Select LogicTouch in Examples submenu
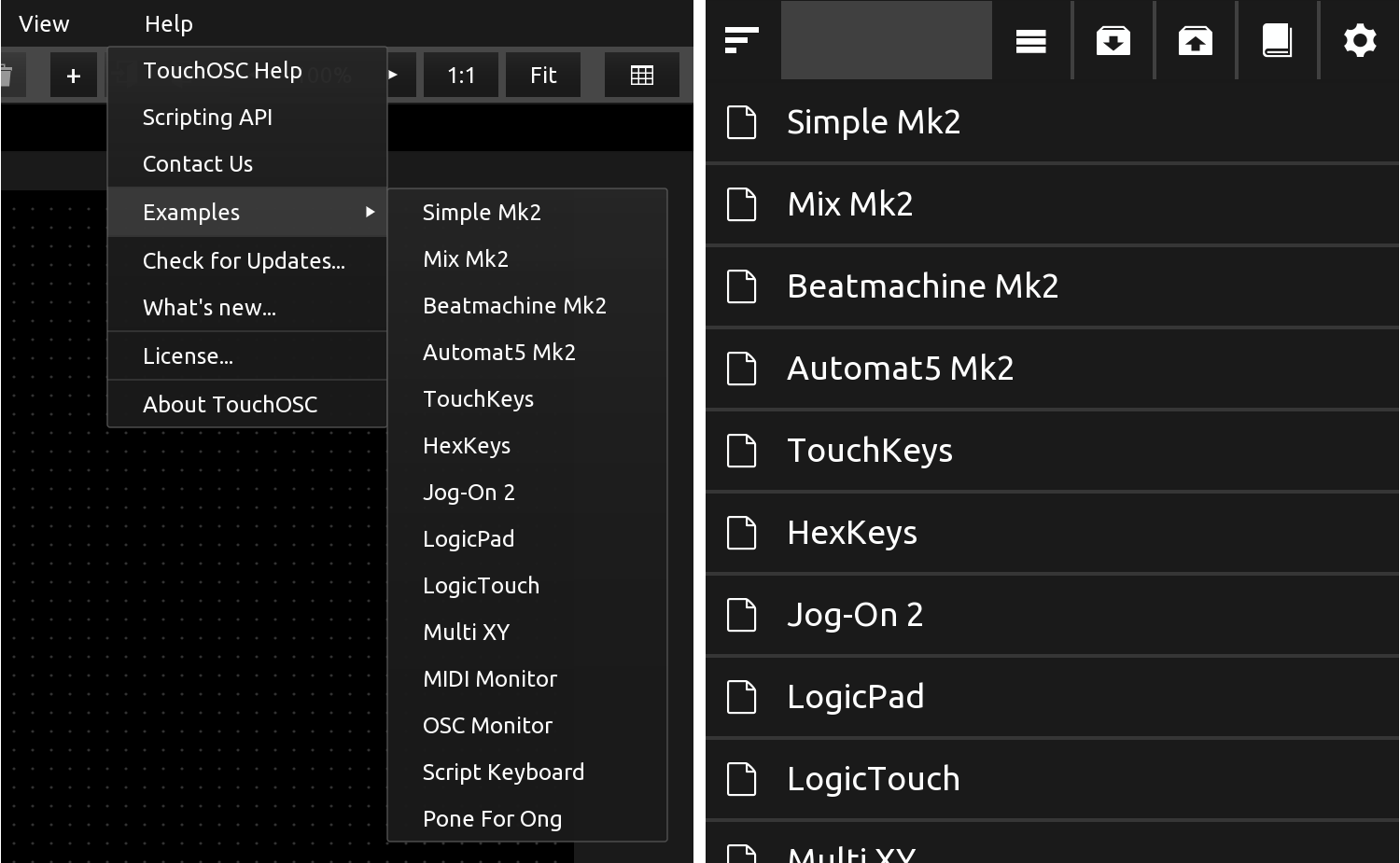The width and height of the screenshot is (1400, 863). tap(527, 586)
